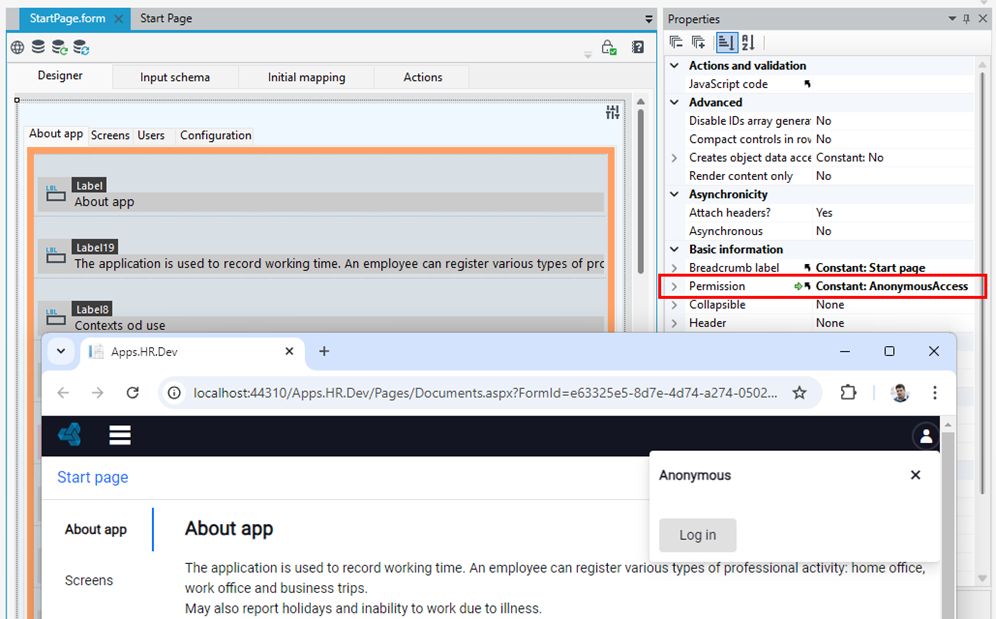The image size is (996, 619).
Task: Collapse the Asynchronicity category
Action: click(x=675, y=194)
